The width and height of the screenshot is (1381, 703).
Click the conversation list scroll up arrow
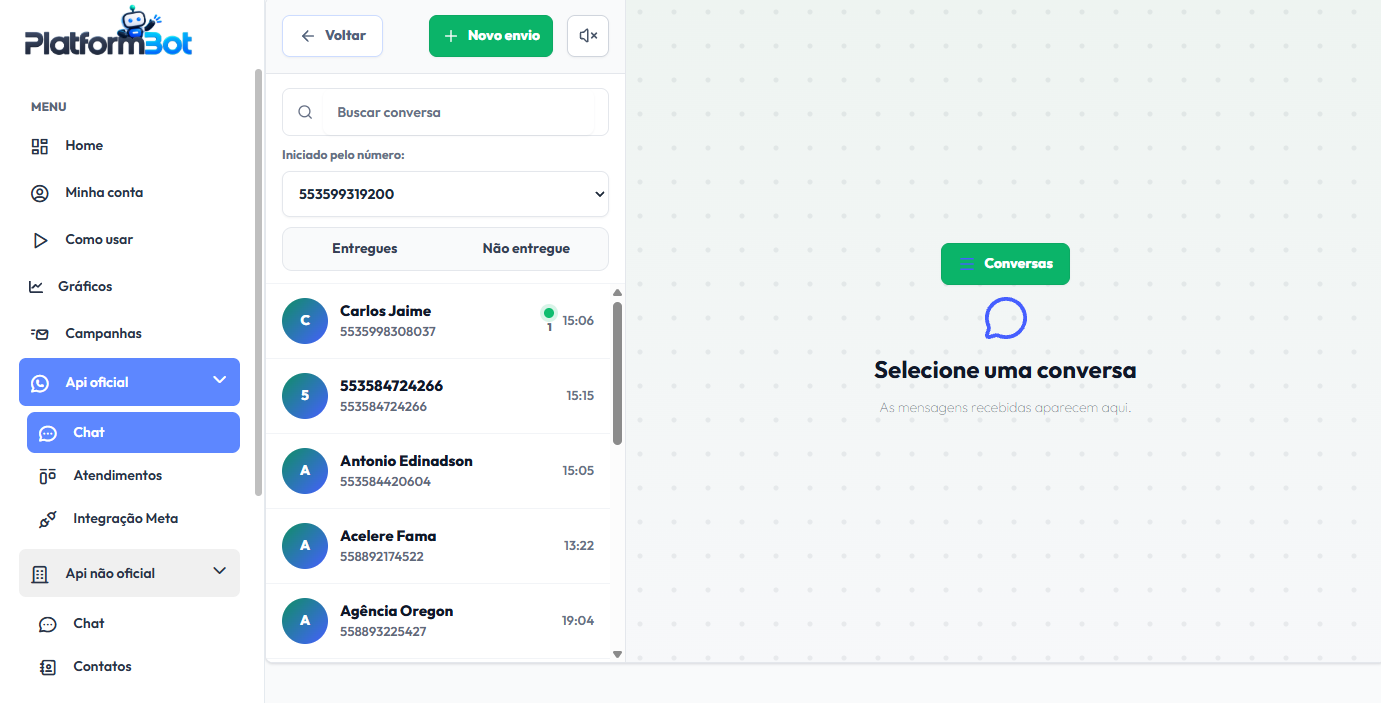click(x=617, y=293)
